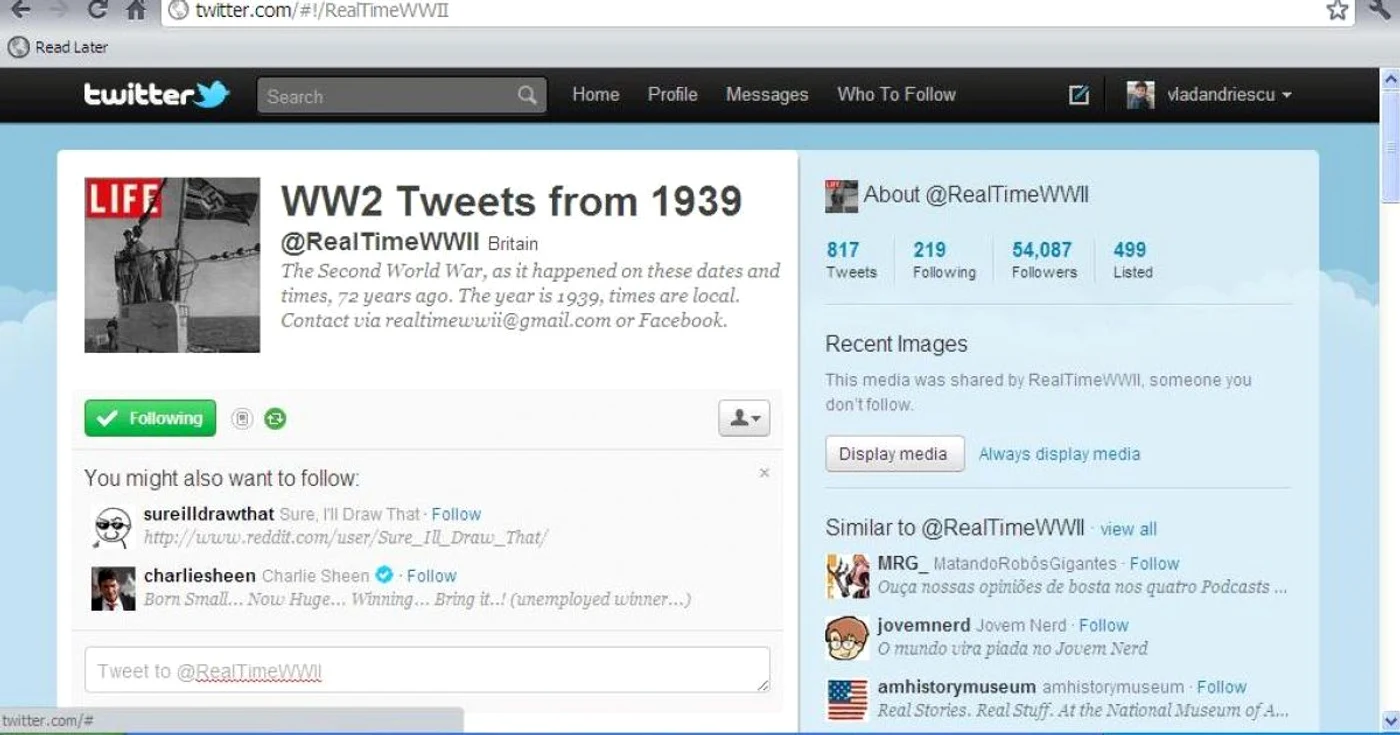Click the small About @RealTimeWWII avatar
1400x735 pixels.
(841, 196)
